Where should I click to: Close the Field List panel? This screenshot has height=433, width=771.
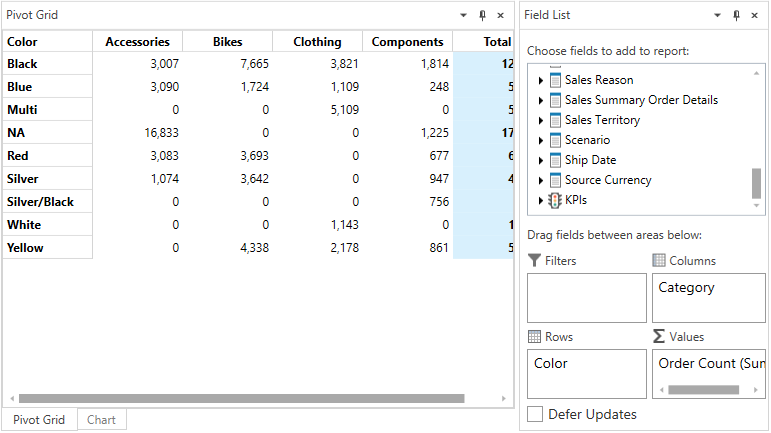(x=754, y=16)
